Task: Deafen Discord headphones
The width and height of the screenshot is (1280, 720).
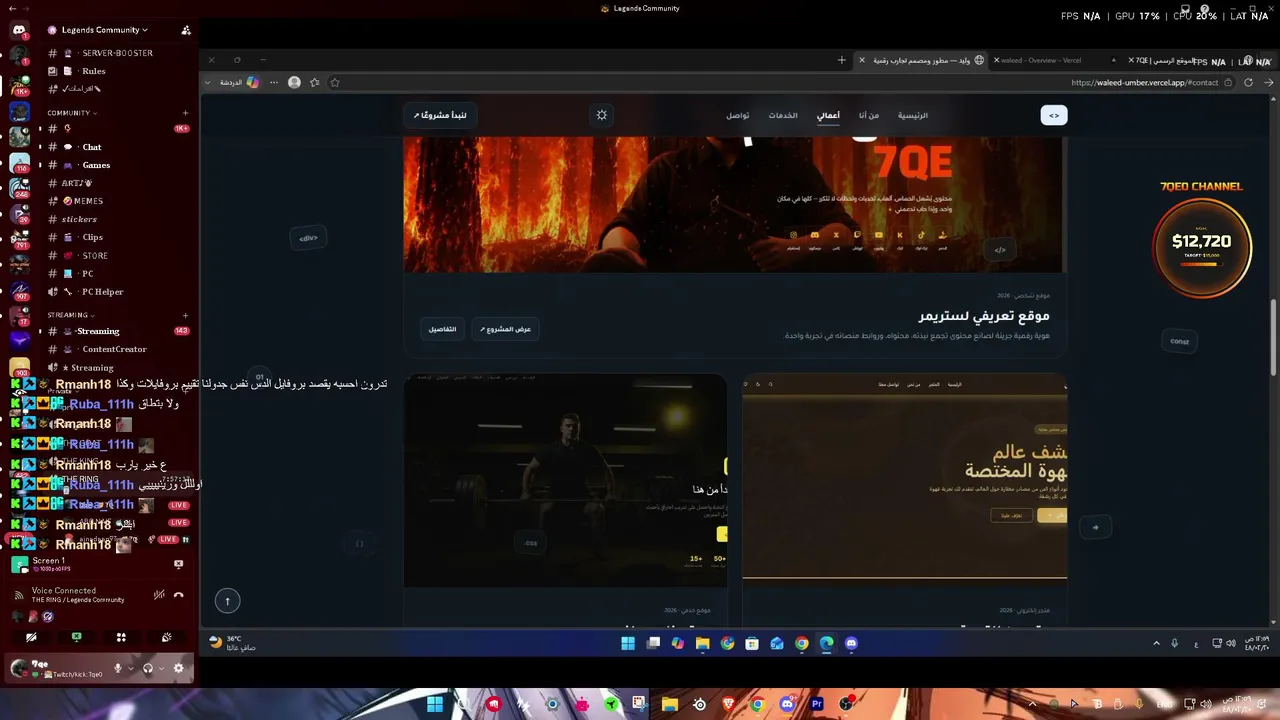Action: pyautogui.click(x=148, y=668)
